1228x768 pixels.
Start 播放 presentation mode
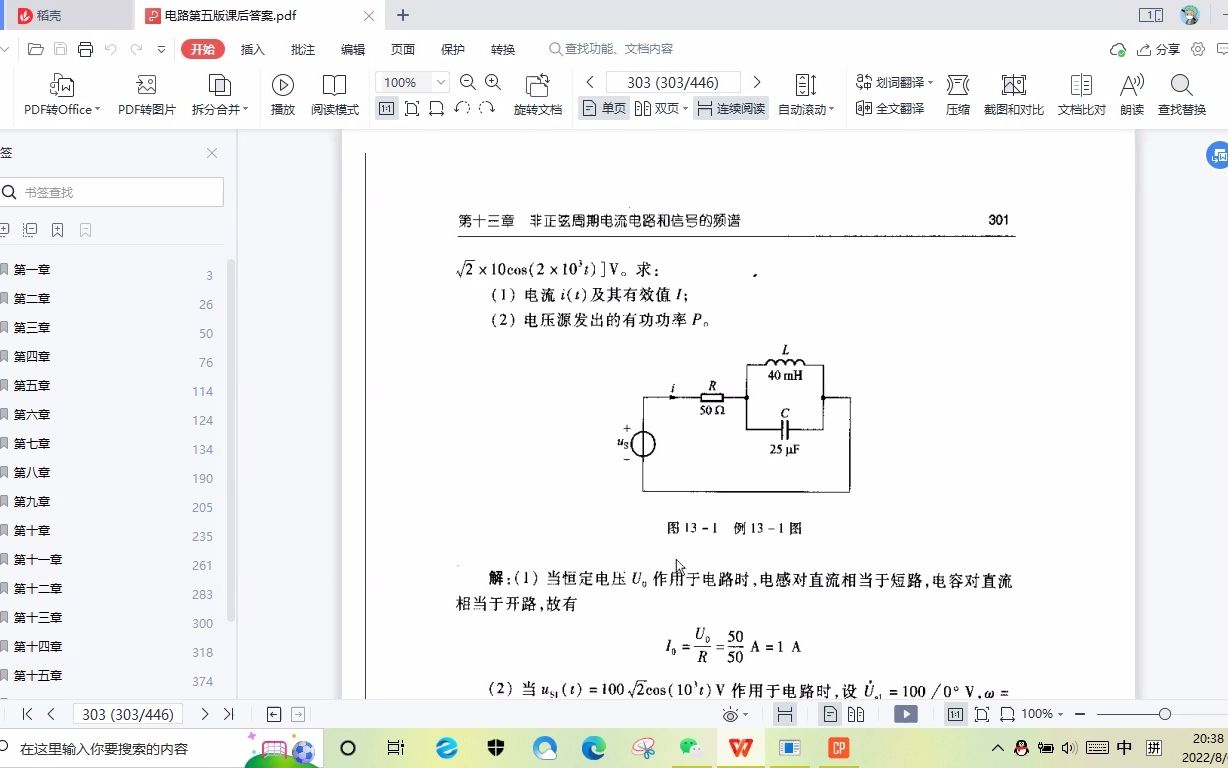point(283,95)
